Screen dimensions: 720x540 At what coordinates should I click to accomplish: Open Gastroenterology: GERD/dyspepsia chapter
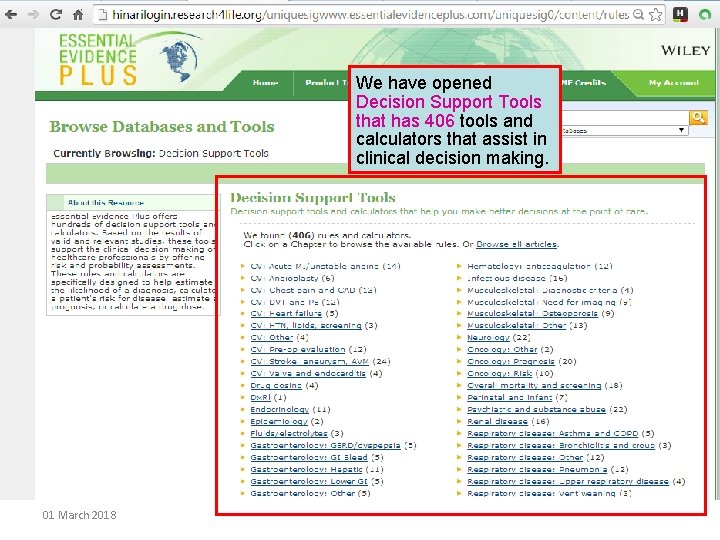click(326, 445)
